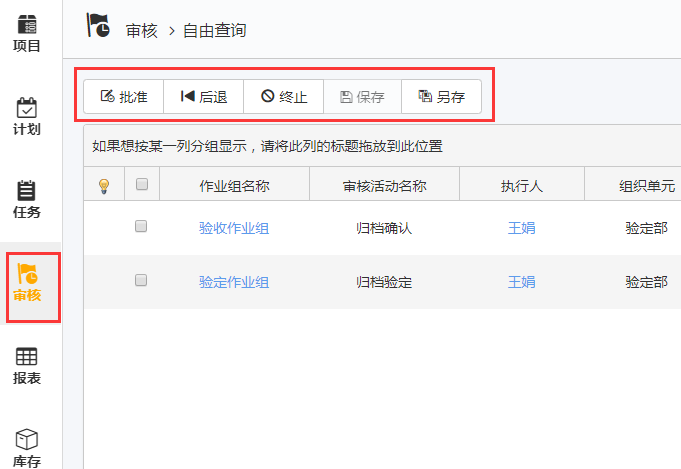Click the flag-clock icon in page header
Image resolution: width=681 pixels, height=469 pixels.
click(x=99, y=27)
